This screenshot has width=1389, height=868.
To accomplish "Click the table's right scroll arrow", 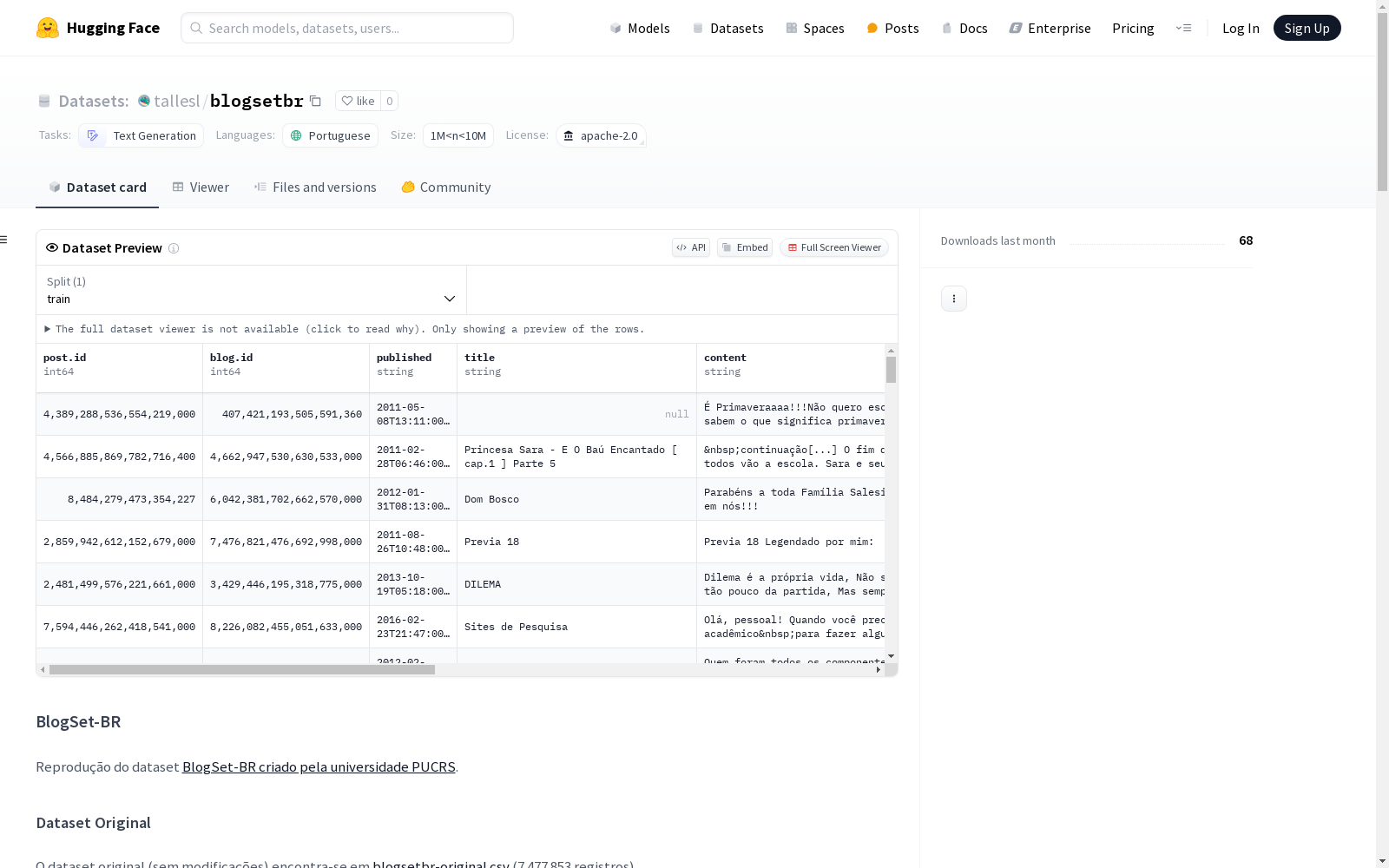I will (879, 670).
